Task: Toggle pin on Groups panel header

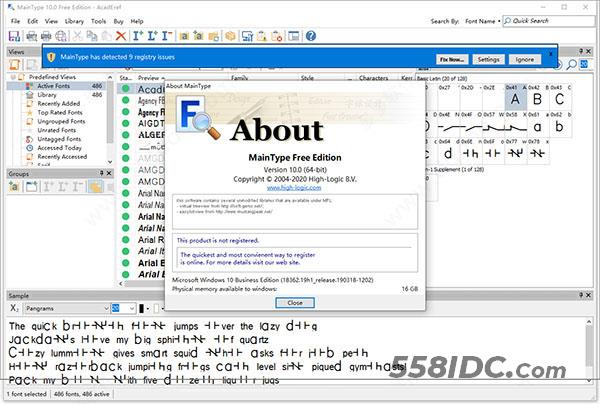Action: tap(101, 173)
